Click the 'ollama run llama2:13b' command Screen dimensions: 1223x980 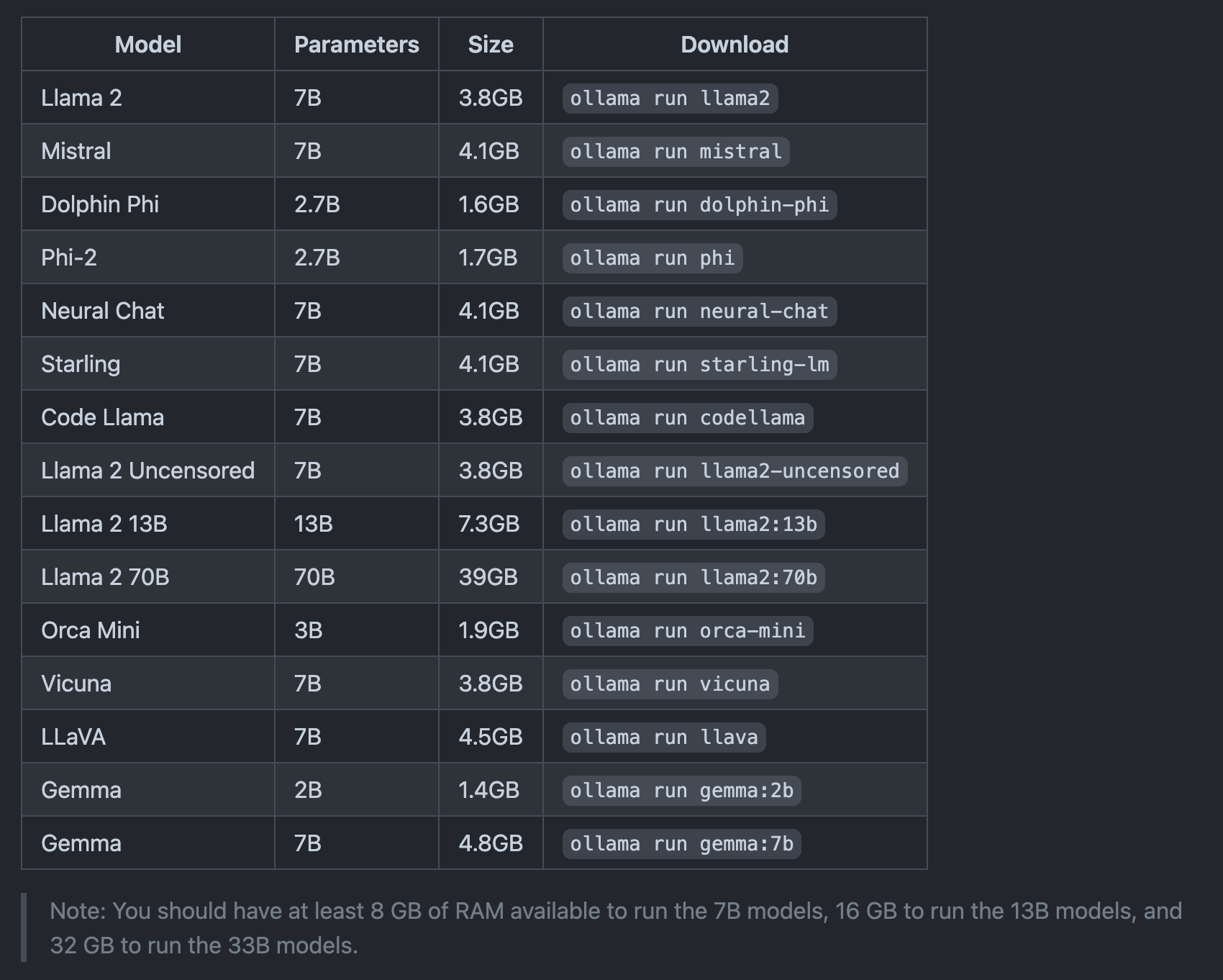click(x=694, y=524)
